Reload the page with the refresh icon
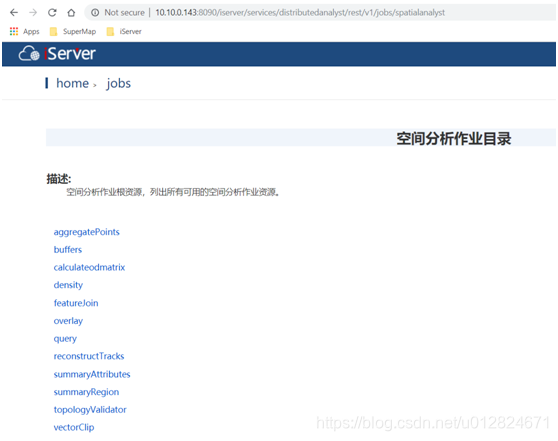The width and height of the screenshot is (558, 441). (52, 13)
